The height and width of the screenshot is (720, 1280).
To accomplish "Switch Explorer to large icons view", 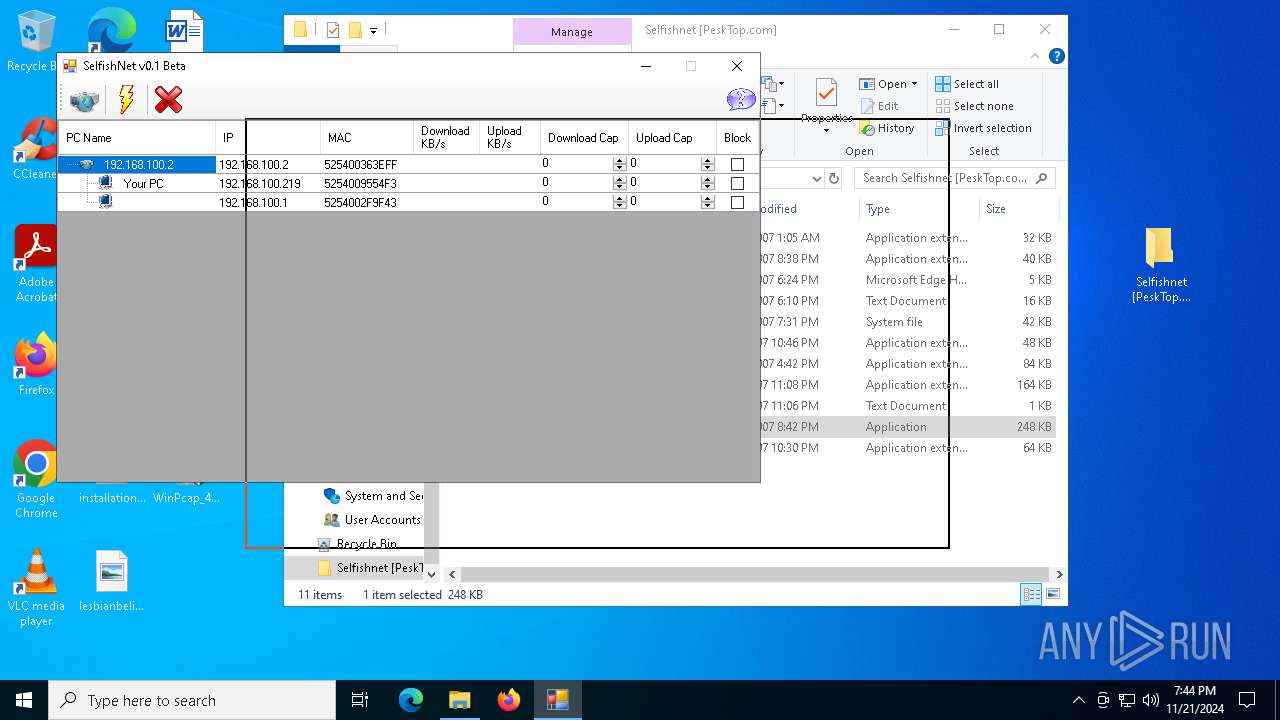I will click(x=1052, y=595).
